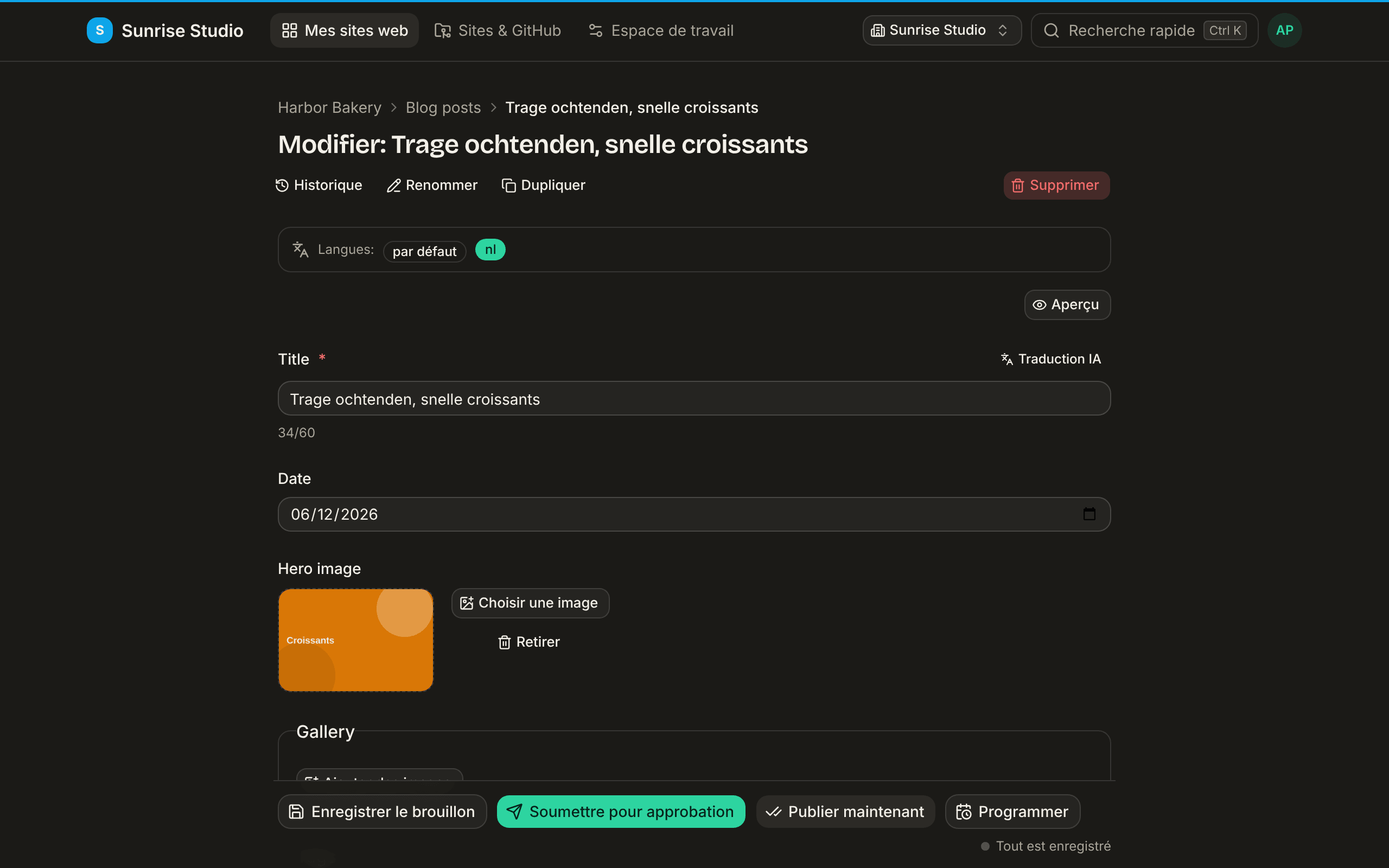Delete the post with Supprimer
1389x868 pixels.
click(x=1056, y=186)
